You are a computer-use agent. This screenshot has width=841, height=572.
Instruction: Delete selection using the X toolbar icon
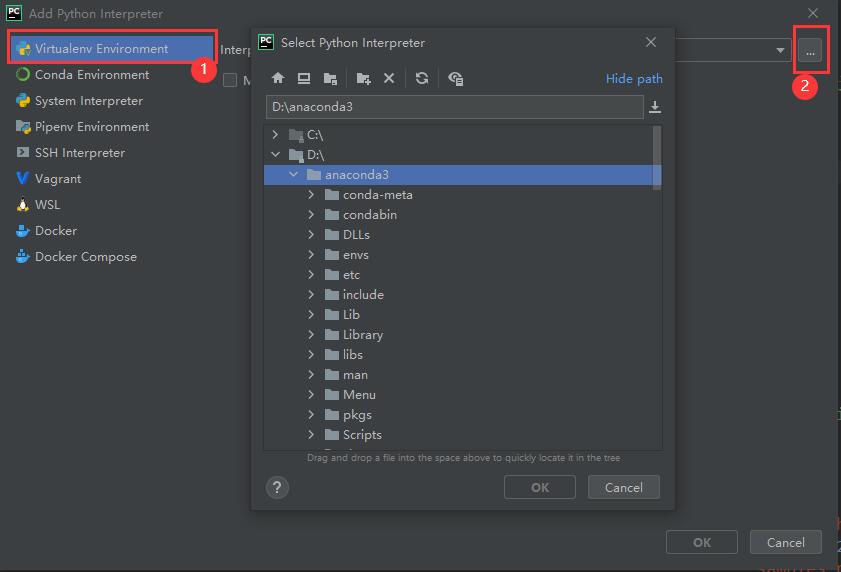pos(389,78)
